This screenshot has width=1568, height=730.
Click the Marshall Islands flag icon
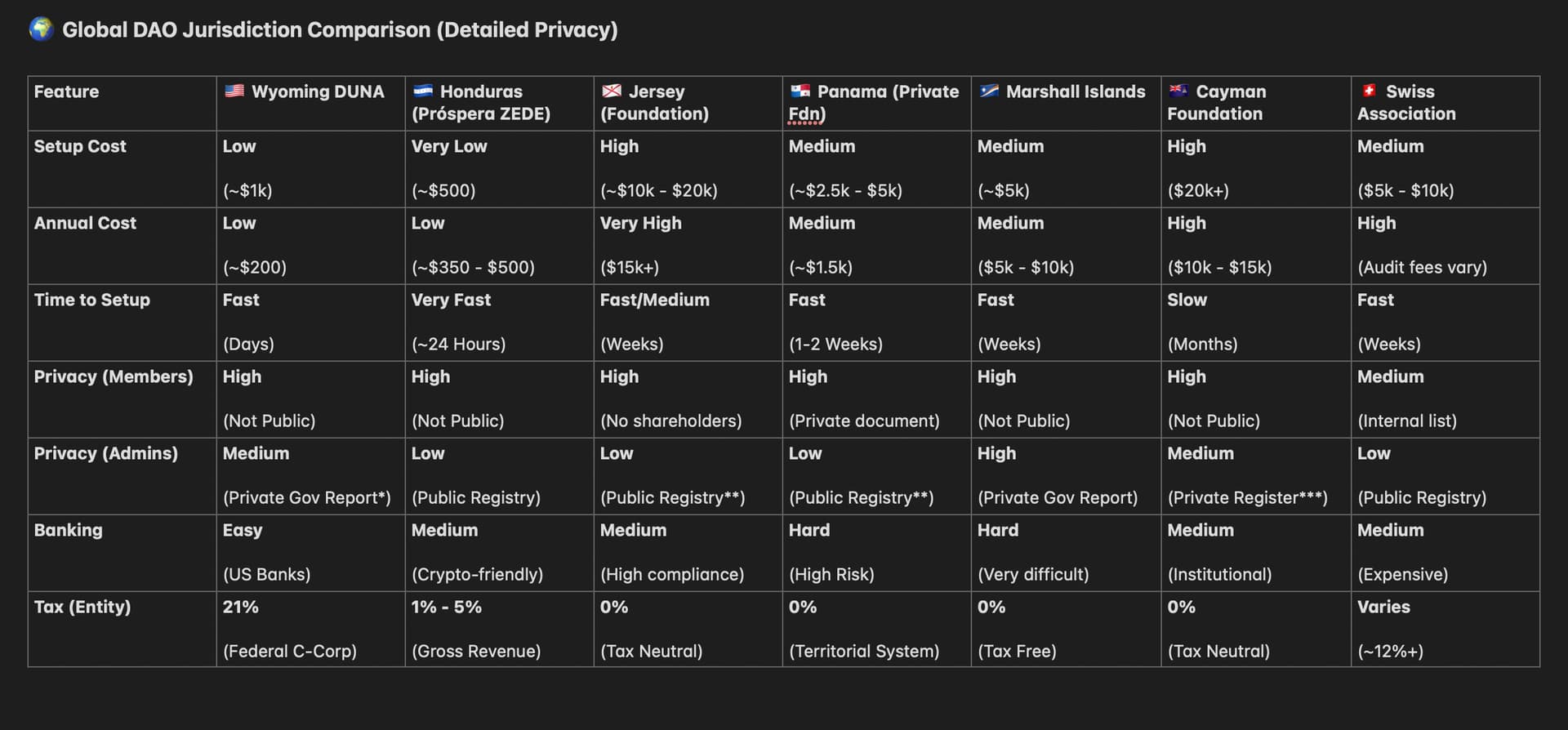click(989, 91)
